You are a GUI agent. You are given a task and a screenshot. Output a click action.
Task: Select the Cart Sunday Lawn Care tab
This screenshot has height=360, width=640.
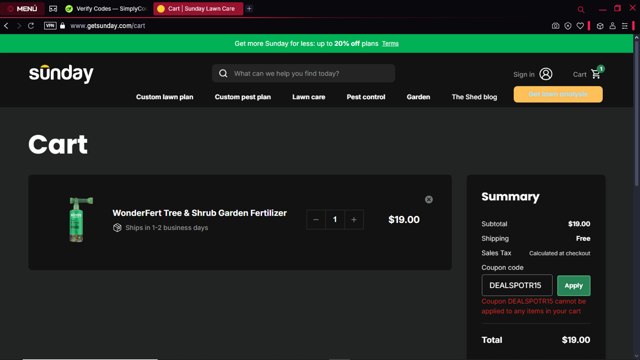pyautogui.click(x=198, y=9)
